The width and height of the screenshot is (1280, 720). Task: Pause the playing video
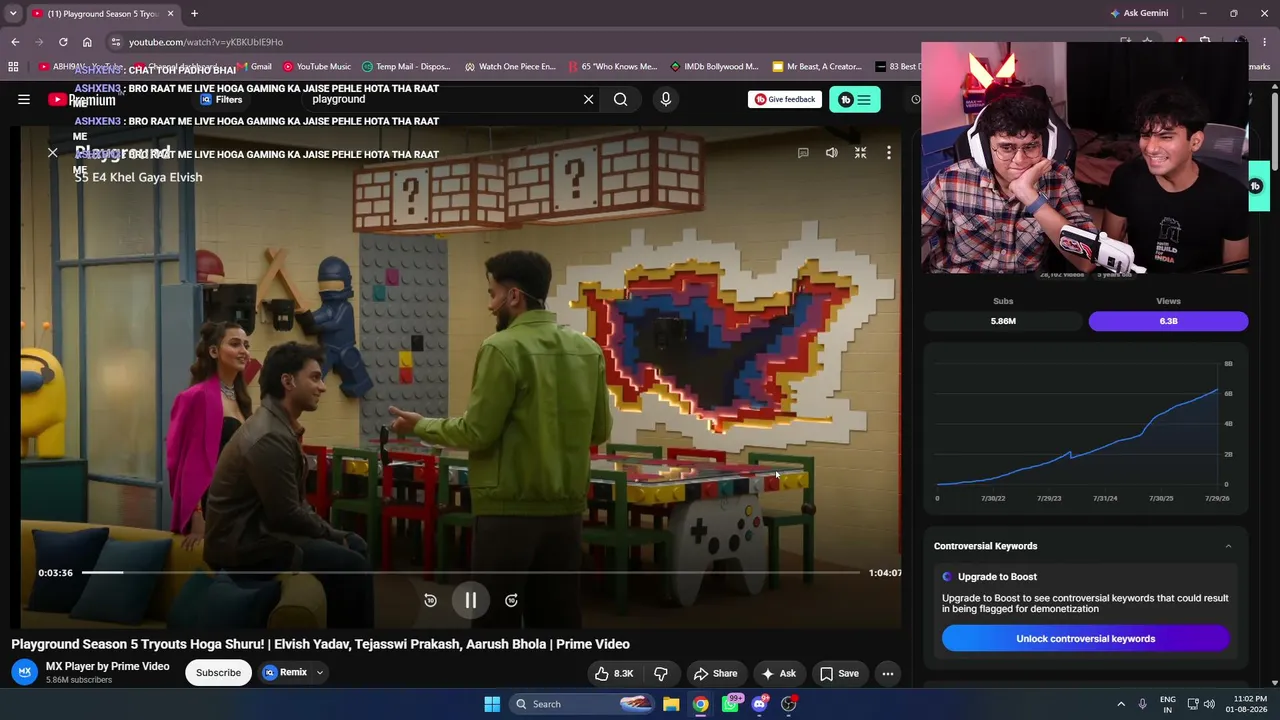(470, 600)
